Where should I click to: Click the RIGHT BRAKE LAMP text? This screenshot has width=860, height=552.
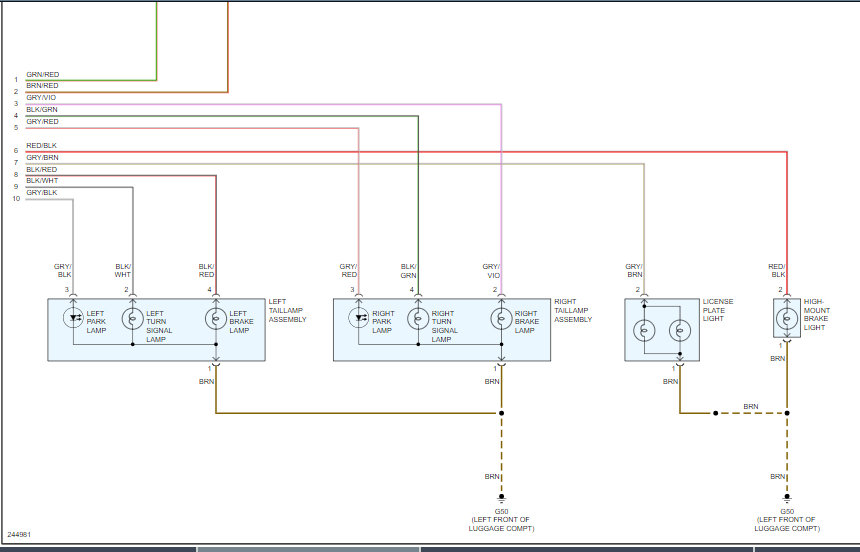click(527, 322)
